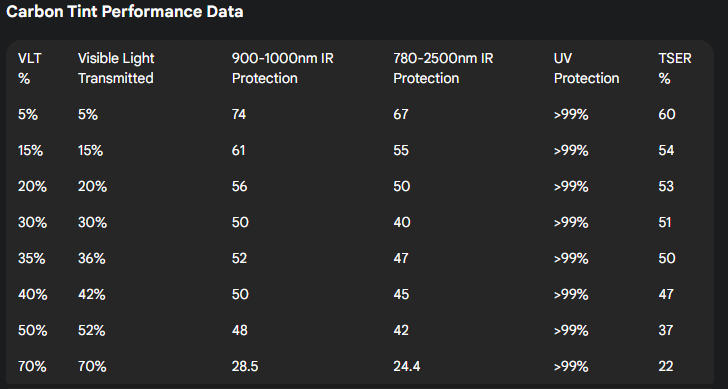
Task: Click the Carbon Tint Performance Data heading
Action: point(125,12)
